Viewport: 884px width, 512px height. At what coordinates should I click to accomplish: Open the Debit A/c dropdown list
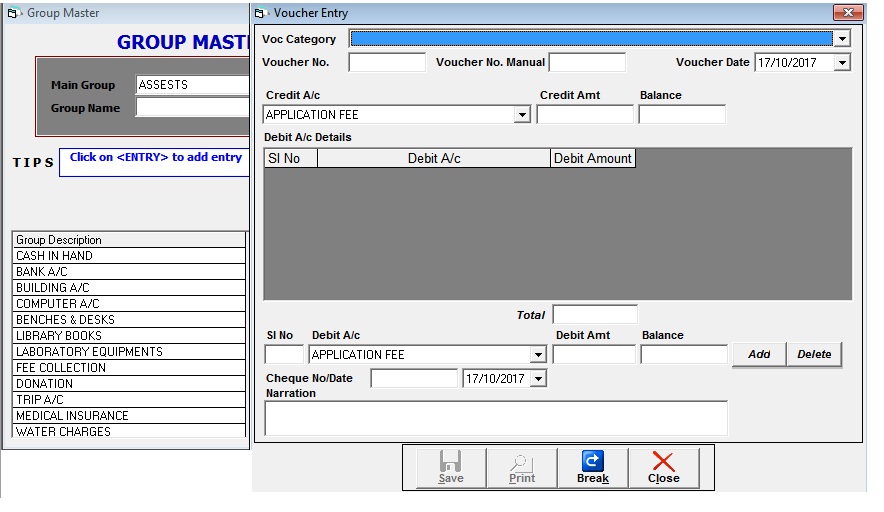click(x=538, y=355)
